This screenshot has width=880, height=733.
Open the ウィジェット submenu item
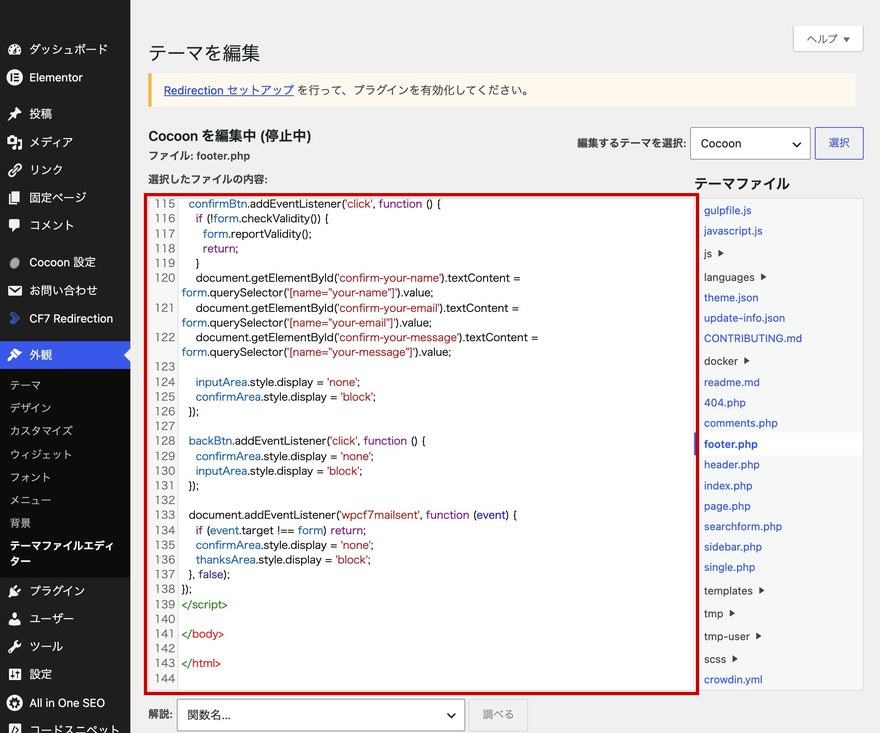pyautogui.click(x=41, y=454)
